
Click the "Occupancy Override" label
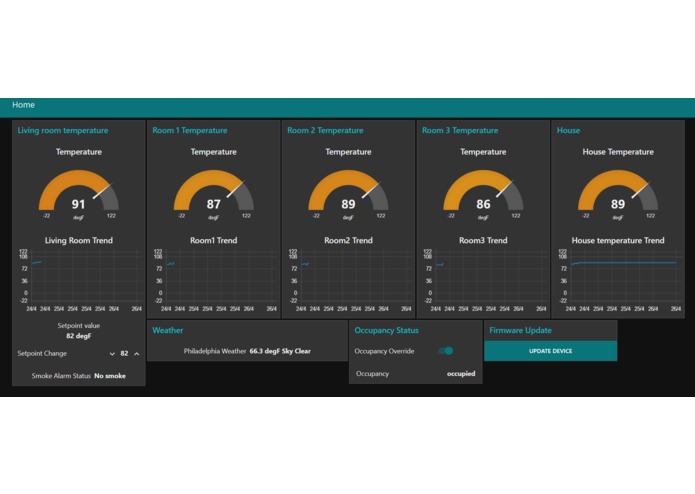click(384, 351)
